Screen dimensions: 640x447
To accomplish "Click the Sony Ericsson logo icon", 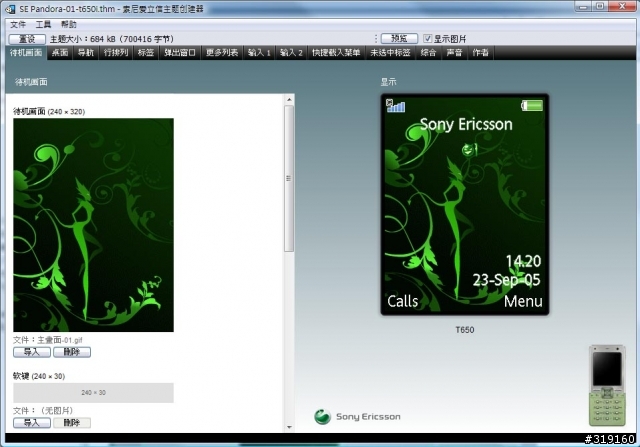I will (x=322, y=416).
